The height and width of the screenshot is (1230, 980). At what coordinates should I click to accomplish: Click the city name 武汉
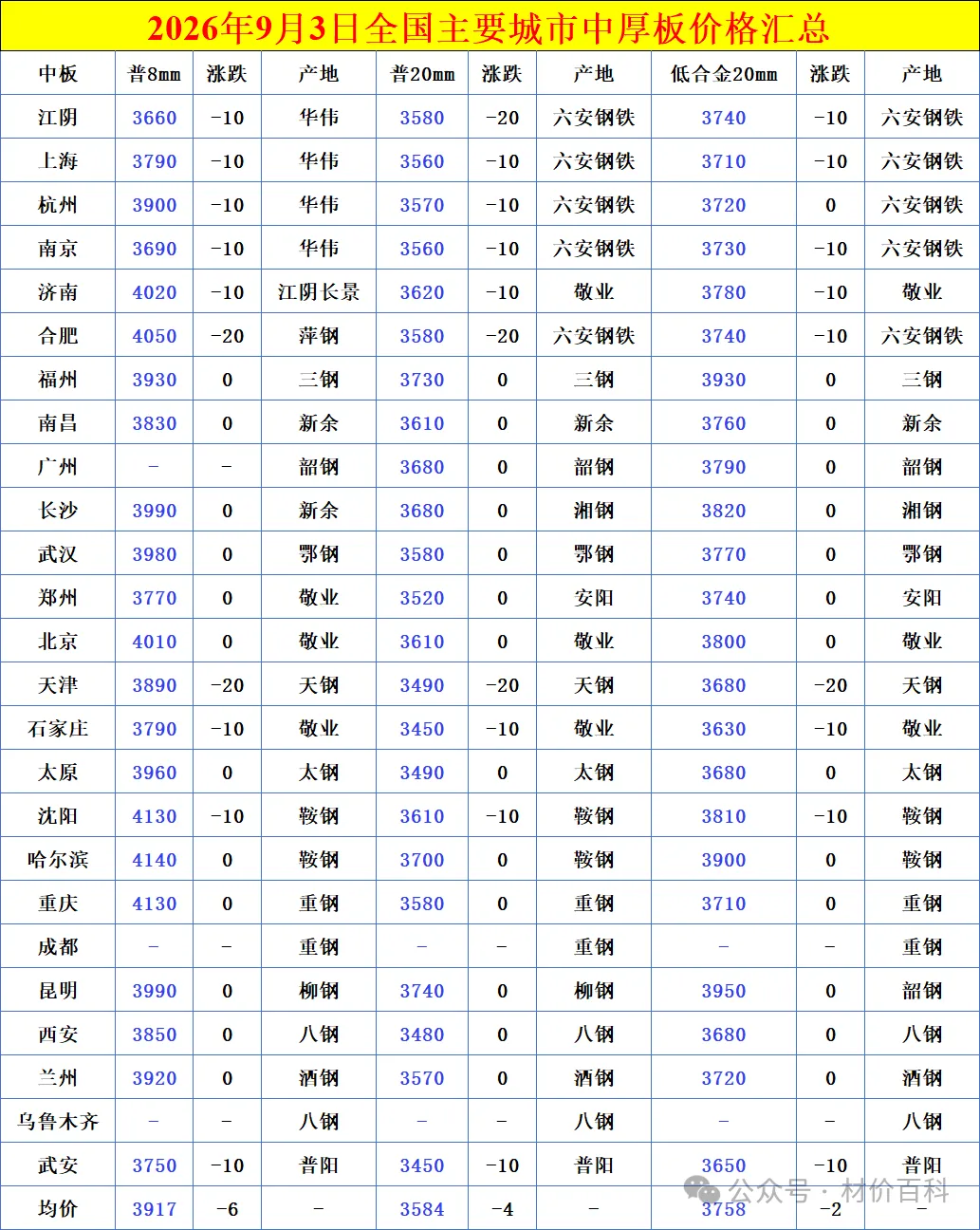pos(58,554)
